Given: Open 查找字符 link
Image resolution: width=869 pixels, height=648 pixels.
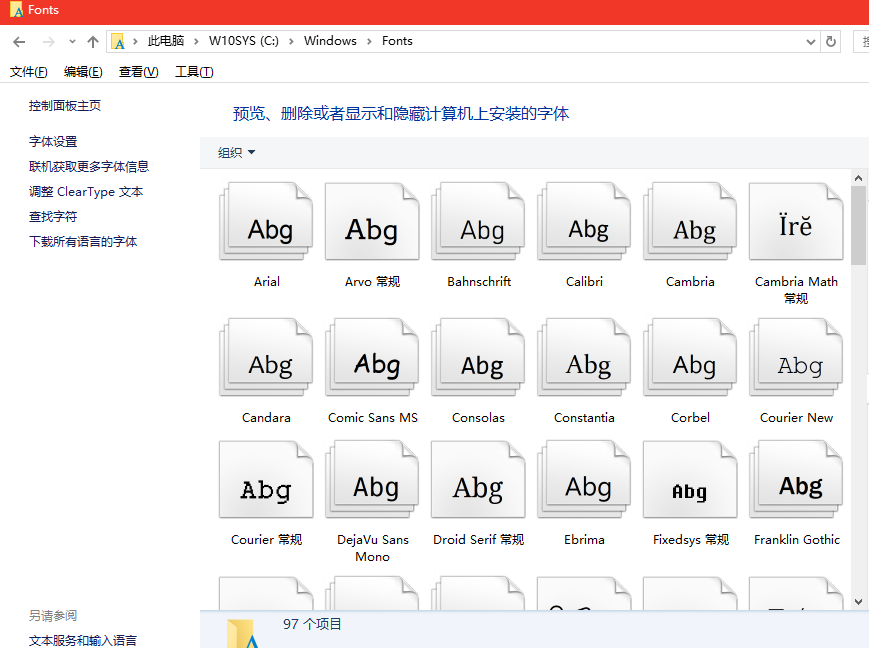Looking at the screenshot, I should click(x=53, y=217).
